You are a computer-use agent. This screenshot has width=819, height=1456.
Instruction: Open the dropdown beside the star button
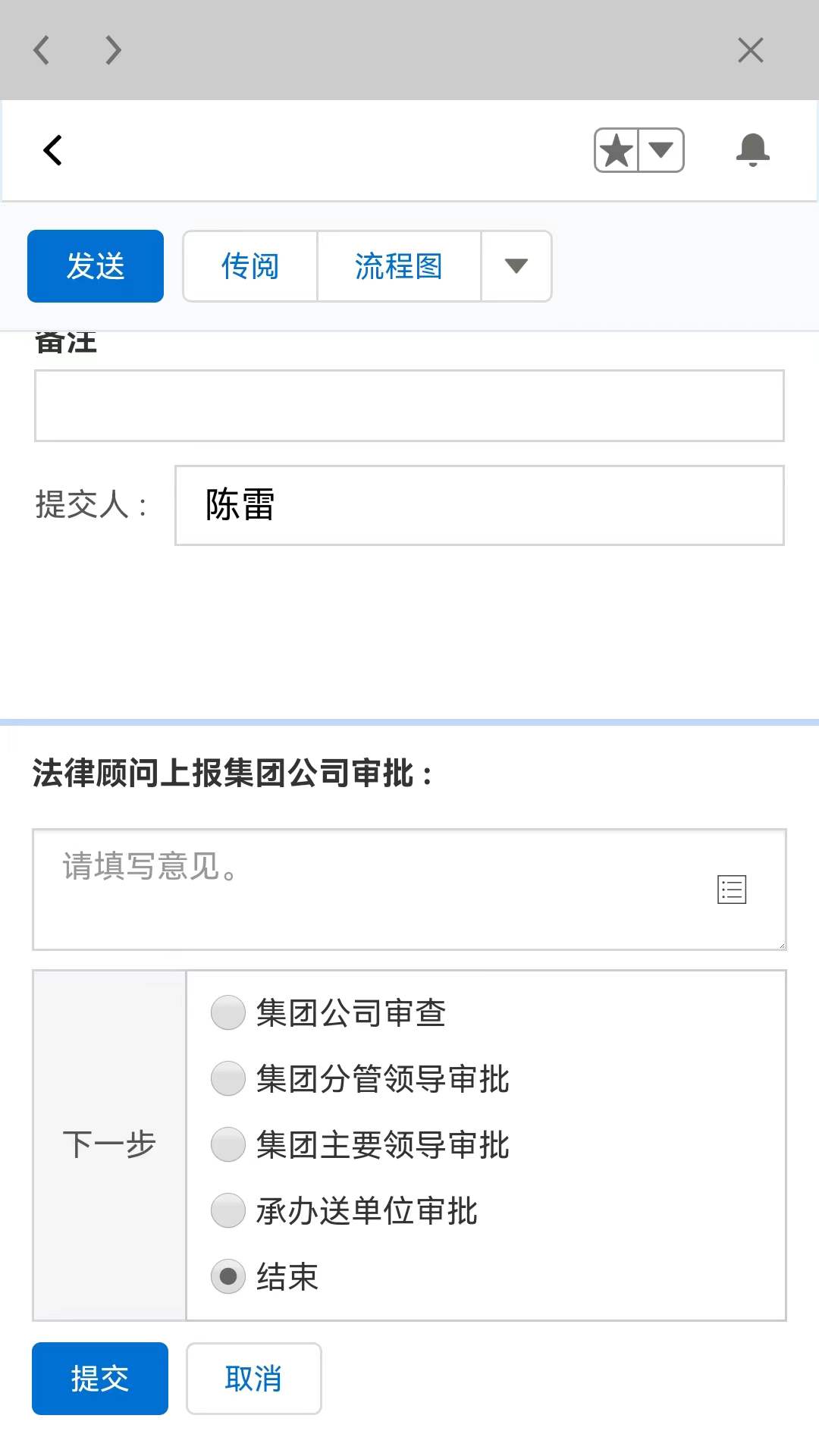click(661, 149)
